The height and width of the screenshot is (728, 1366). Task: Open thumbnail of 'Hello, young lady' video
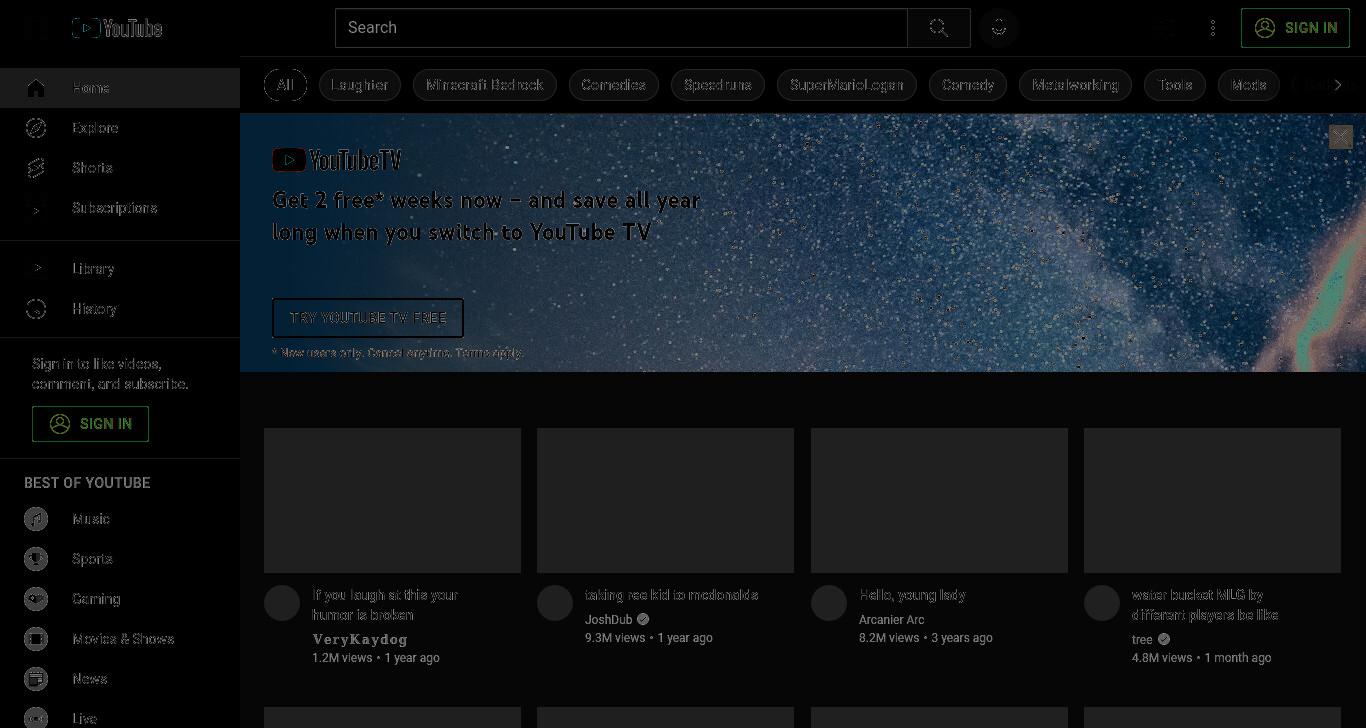click(x=939, y=500)
